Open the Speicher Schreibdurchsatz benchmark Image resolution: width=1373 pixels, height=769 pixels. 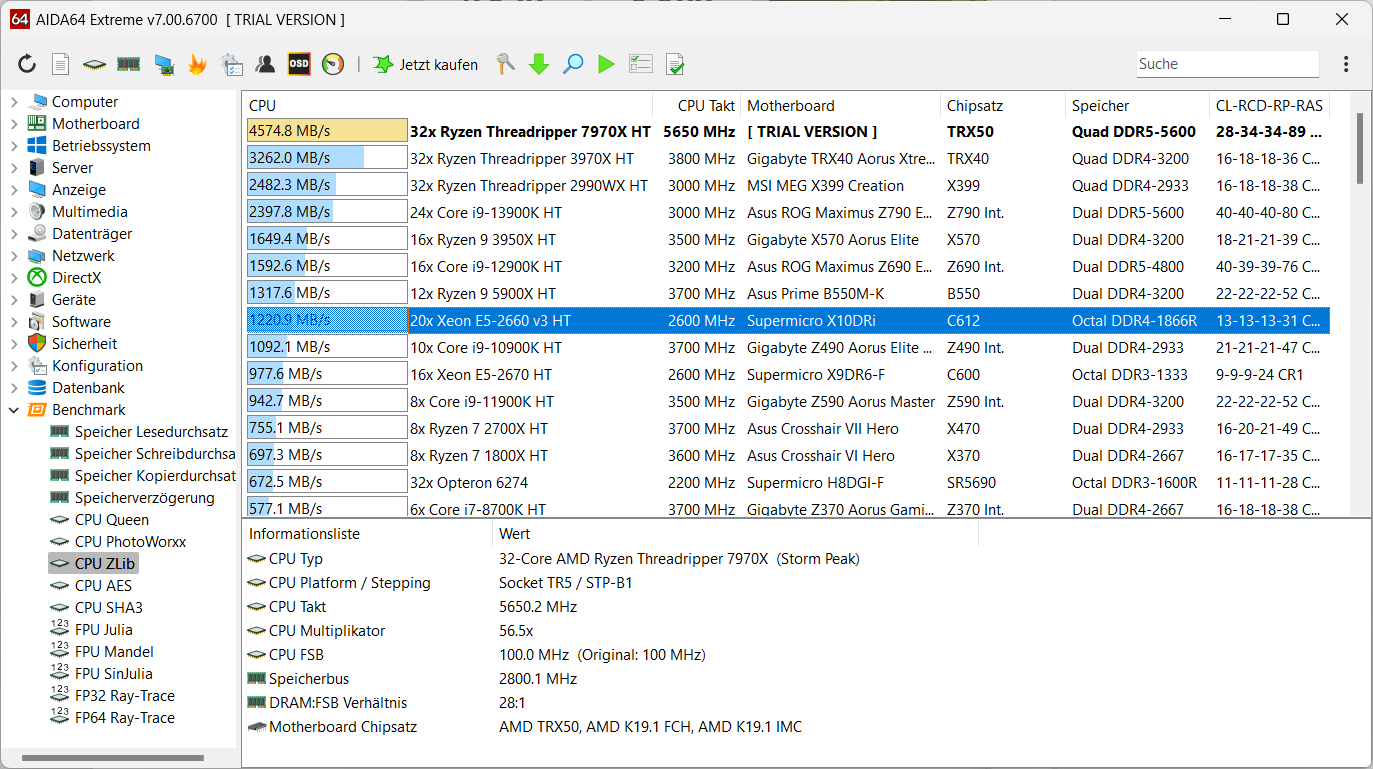point(155,454)
